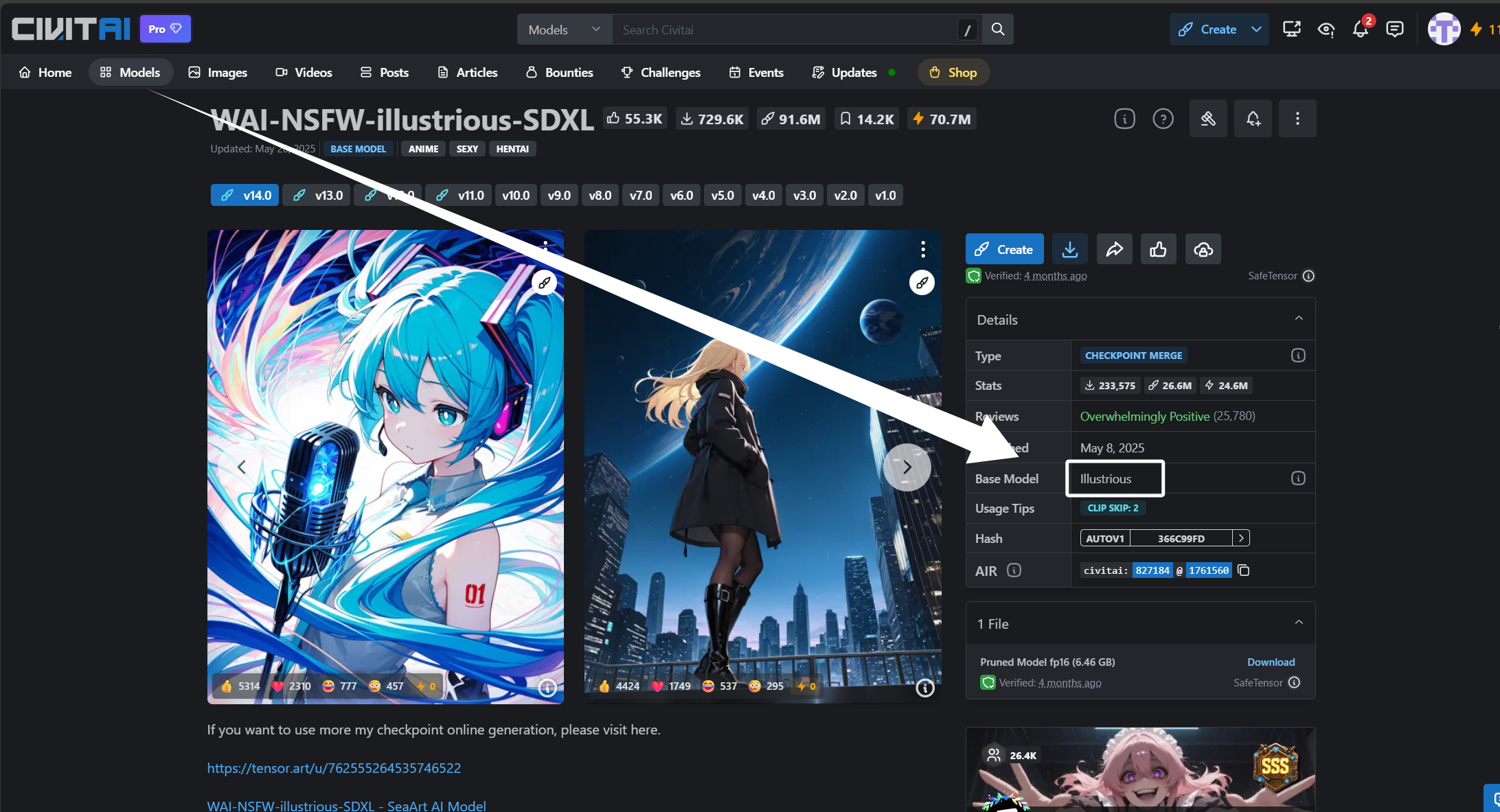Viewport: 1500px width, 812px height.
Task: Open the WAI-NSFW-illustrious-SDXL SeaArt link
Action: coord(346,806)
